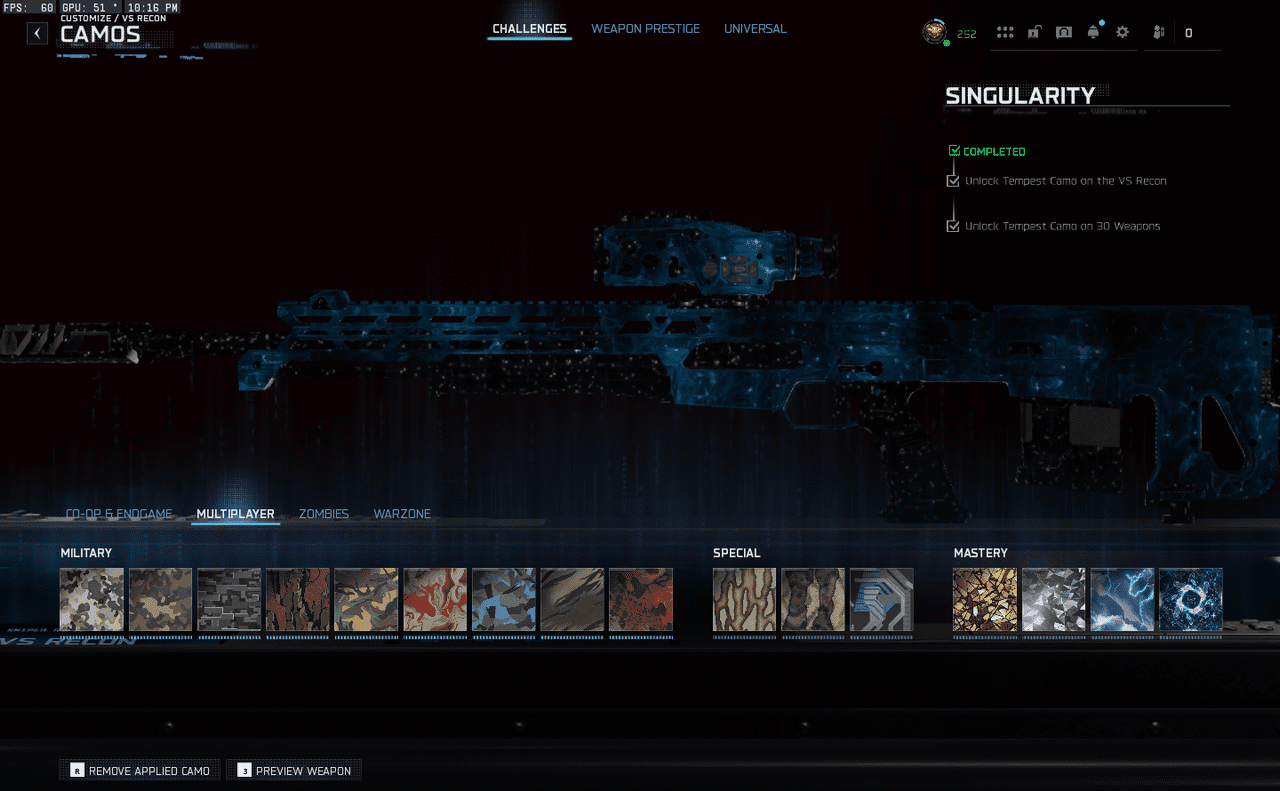Select the first Military camo thumbnail

click(x=92, y=600)
